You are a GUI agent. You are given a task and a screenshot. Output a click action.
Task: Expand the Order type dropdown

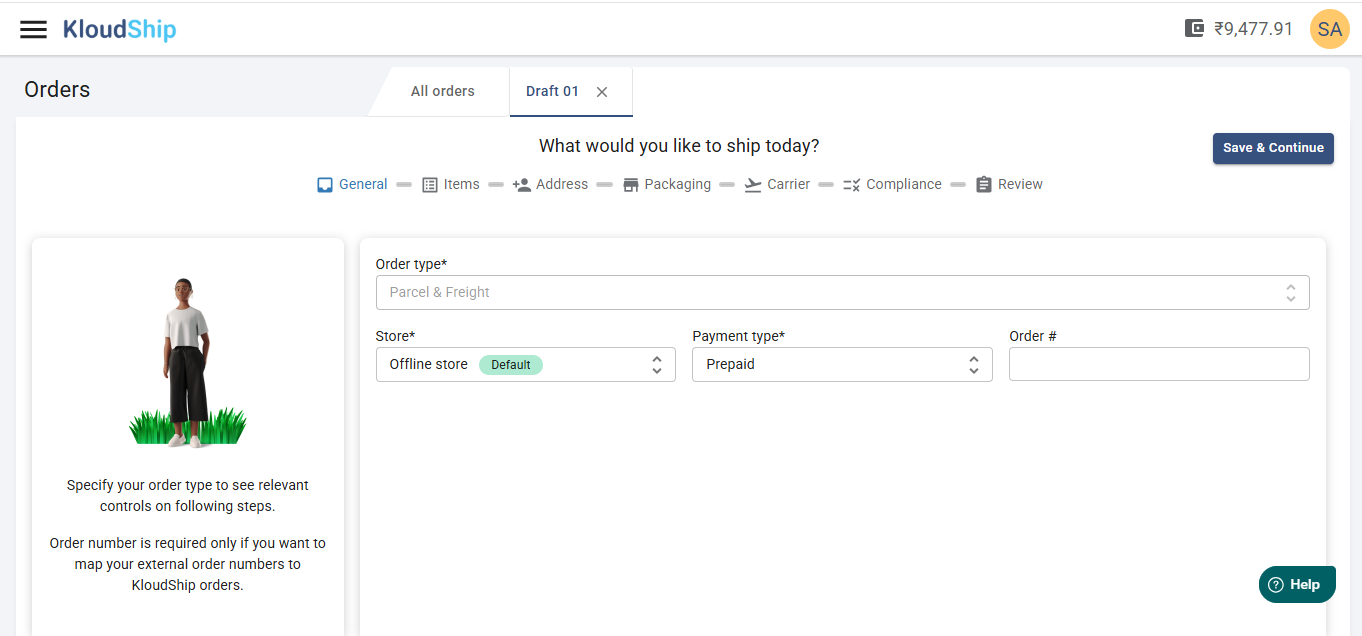(x=842, y=293)
